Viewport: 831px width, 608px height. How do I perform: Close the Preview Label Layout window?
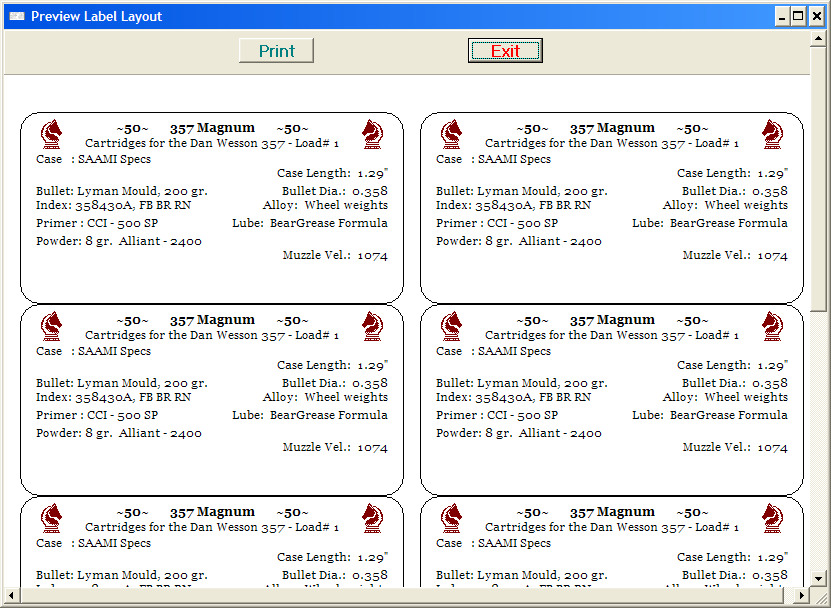pyautogui.click(x=817, y=16)
